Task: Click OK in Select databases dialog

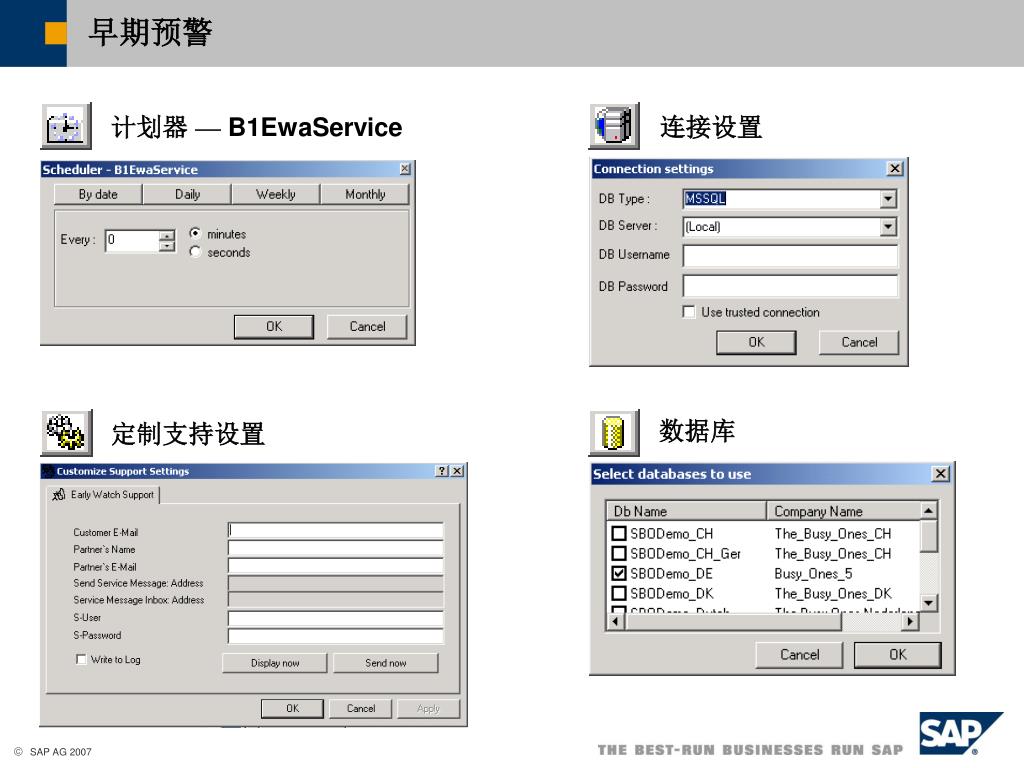Action: click(x=897, y=654)
